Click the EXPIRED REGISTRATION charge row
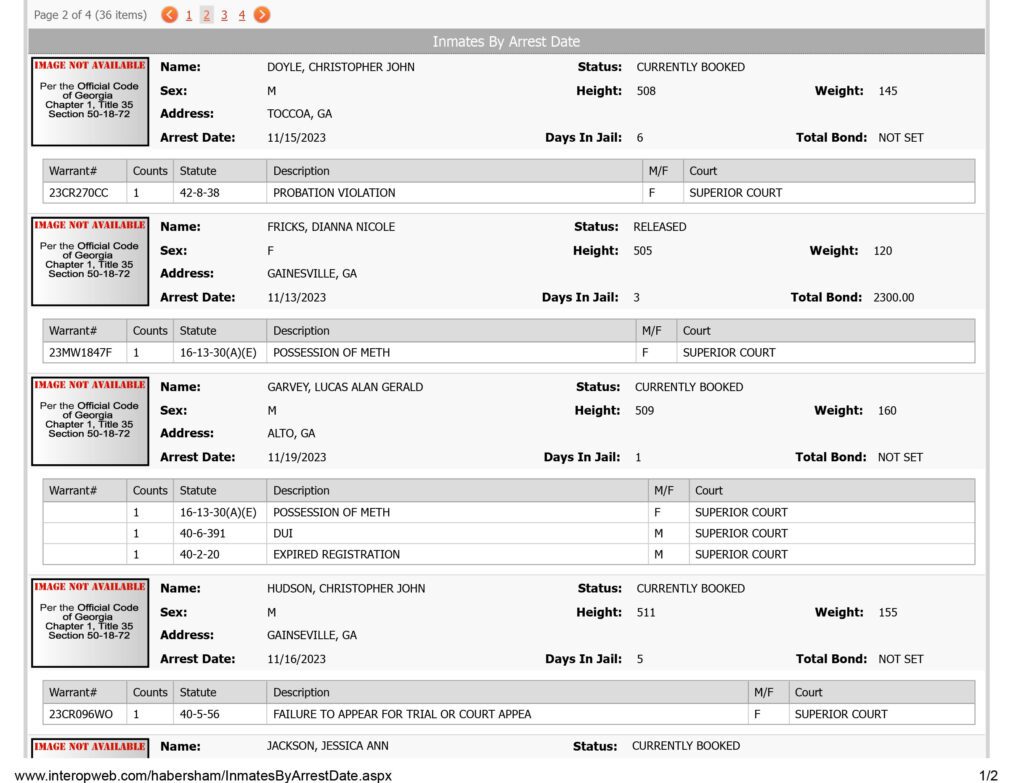The width and height of the screenshot is (1024, 783). point(509,554)
